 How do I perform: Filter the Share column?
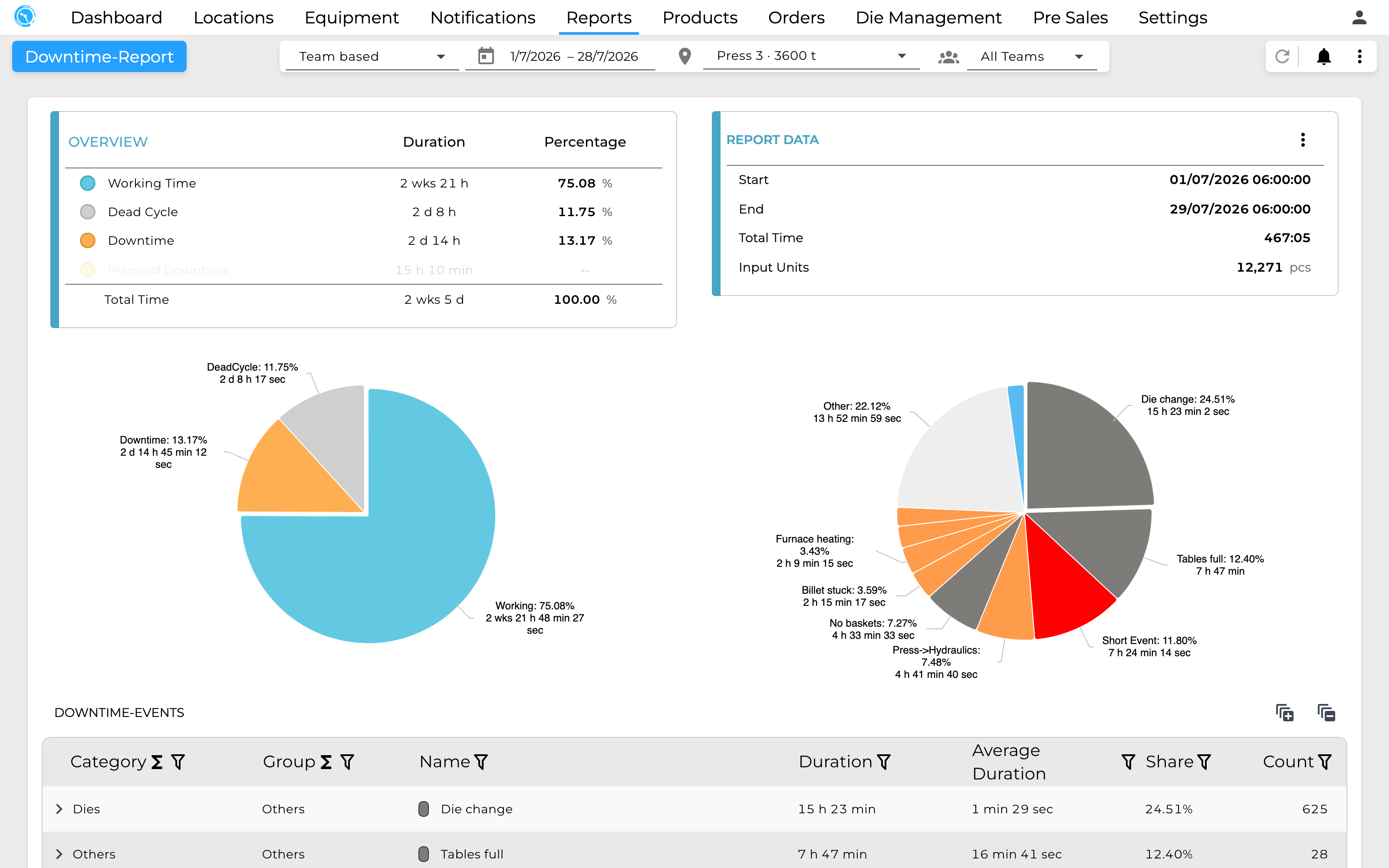1204,762
